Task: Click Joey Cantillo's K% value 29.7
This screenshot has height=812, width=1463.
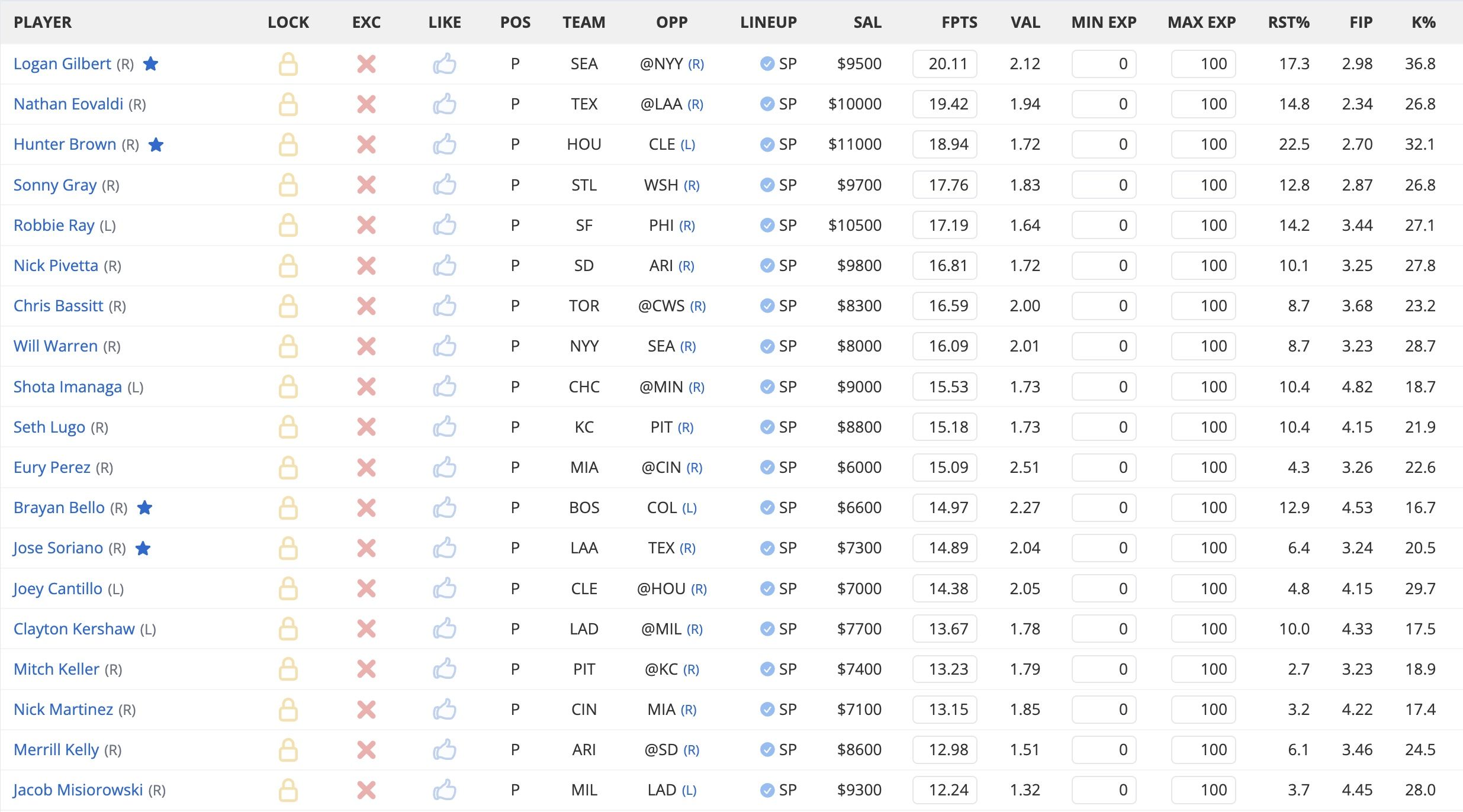Action: [1420, 589]
